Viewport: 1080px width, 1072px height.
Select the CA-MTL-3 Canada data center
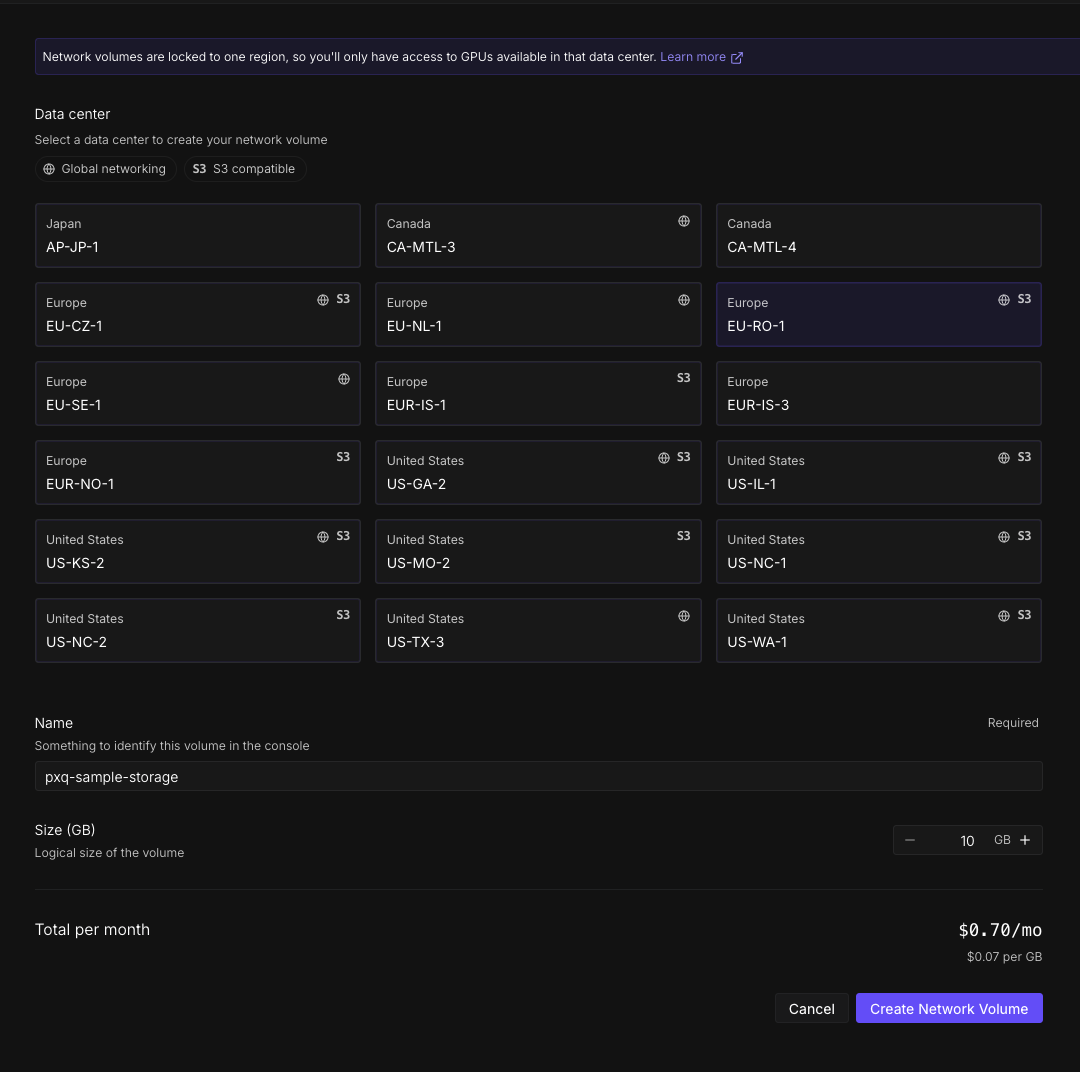coord(538,236)
